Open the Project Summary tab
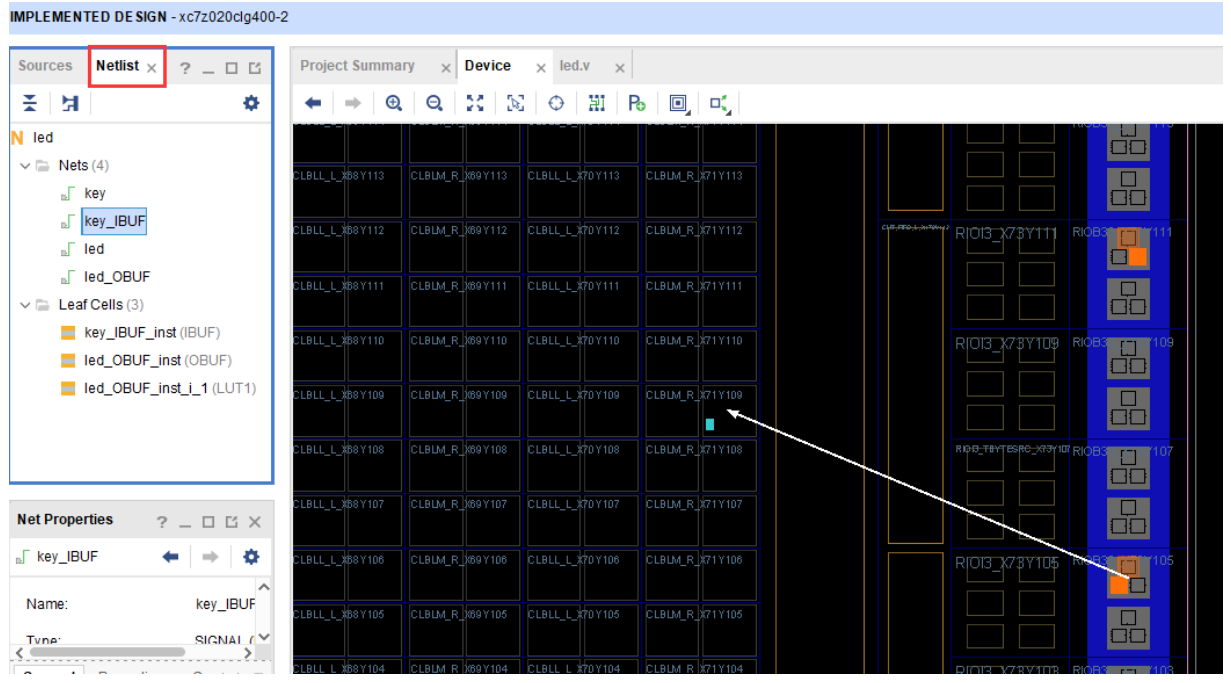 [x=357, y=66]
